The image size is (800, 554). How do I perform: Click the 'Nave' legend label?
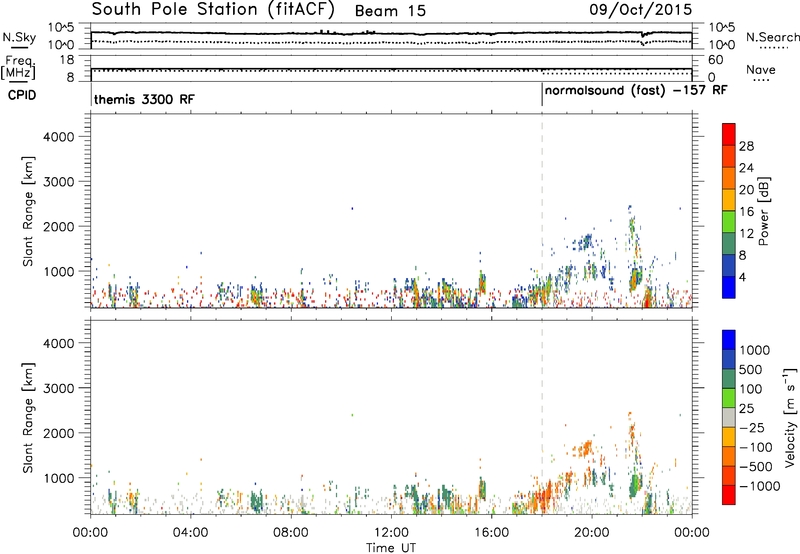pyautogui.click(x=761, y=69)
